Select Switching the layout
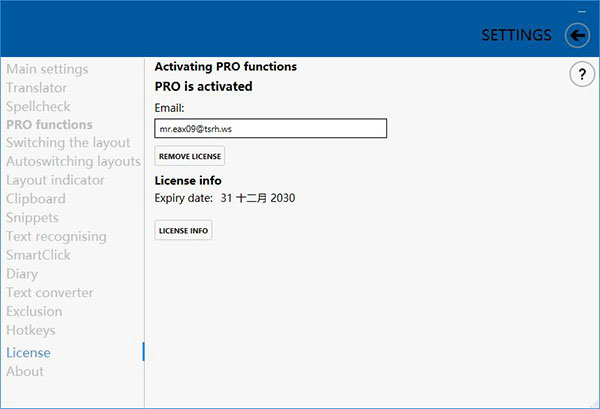The width and height of the screenshot is (600, 409). point(68,143)
